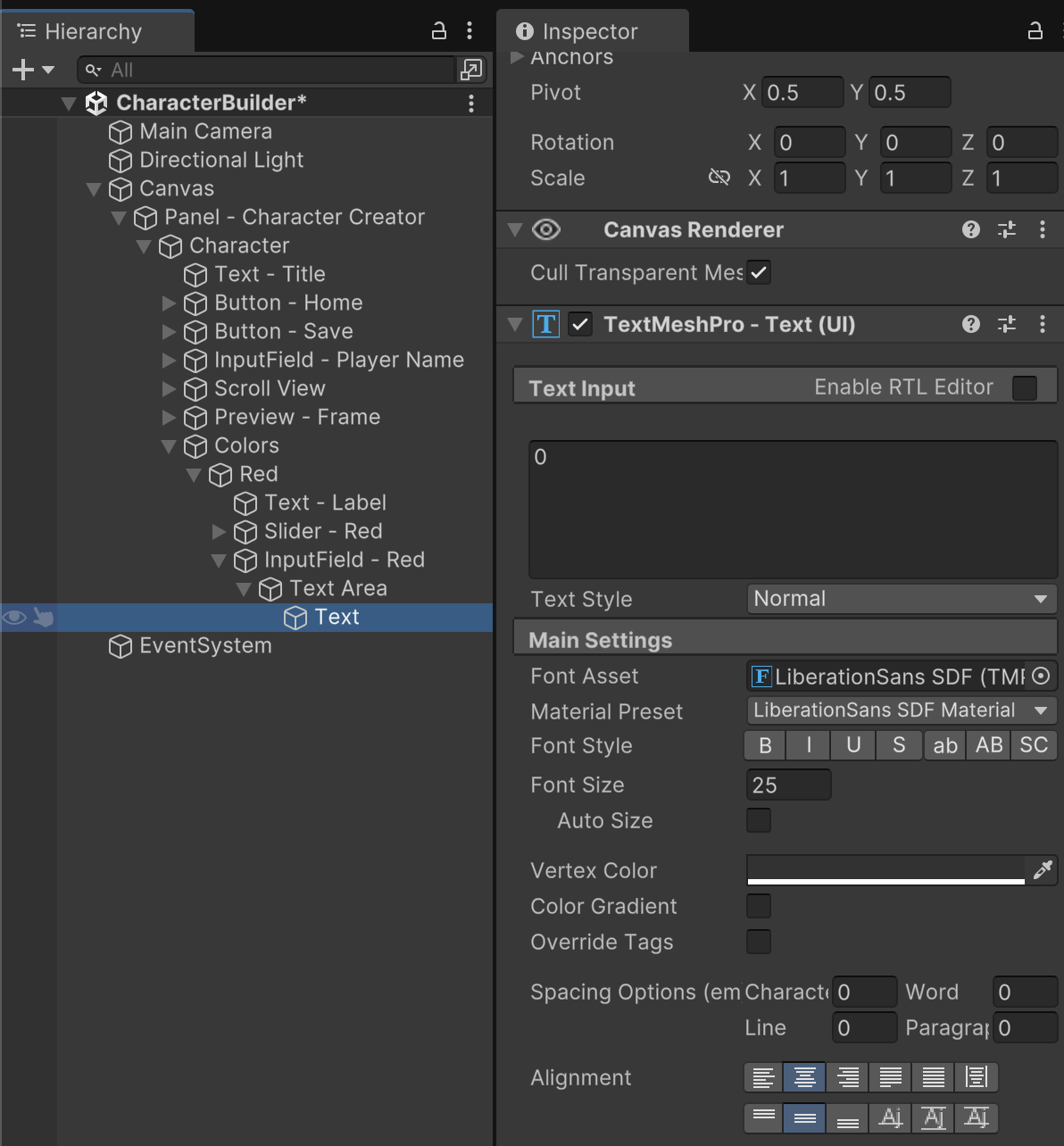The image size is (1064, 1146).
Task: Open TextMeshPro component three-dot menu
Action: coord(1042,325)
